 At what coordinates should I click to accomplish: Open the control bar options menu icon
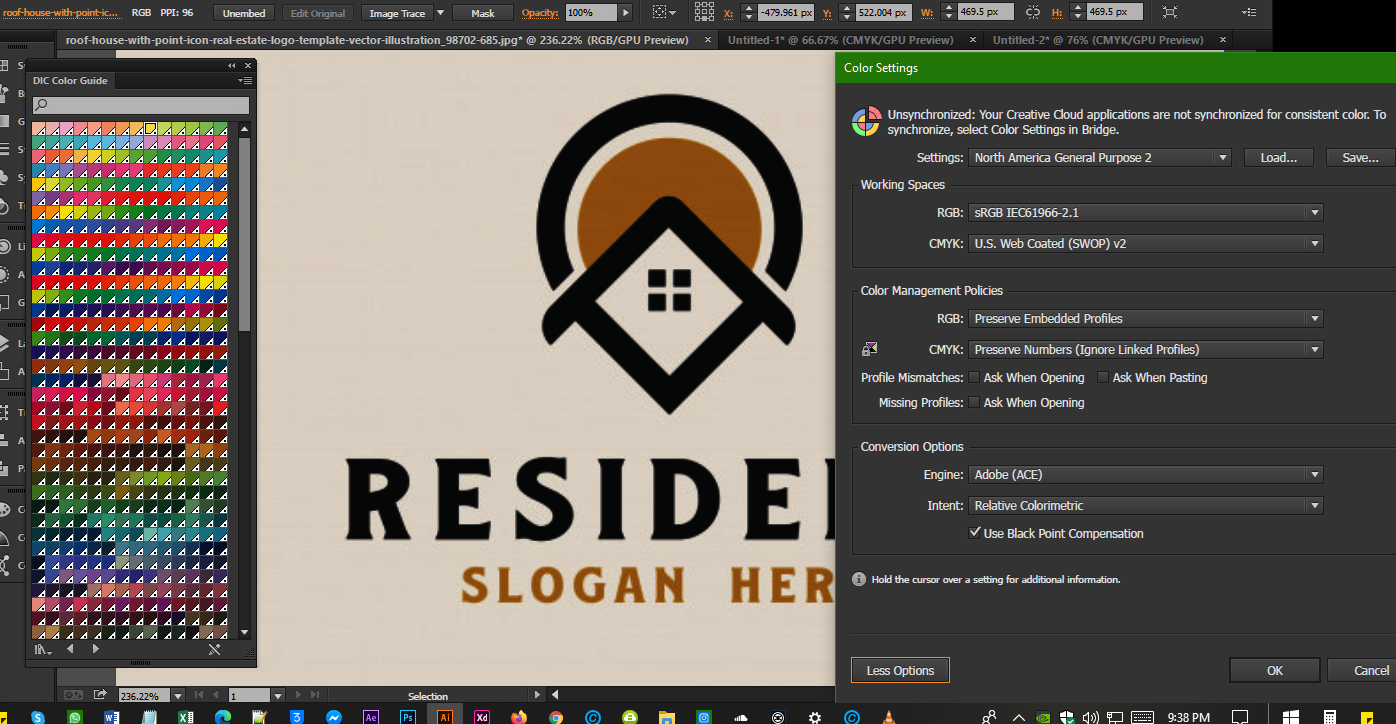pyautogui.click(x=1249, y=13)
